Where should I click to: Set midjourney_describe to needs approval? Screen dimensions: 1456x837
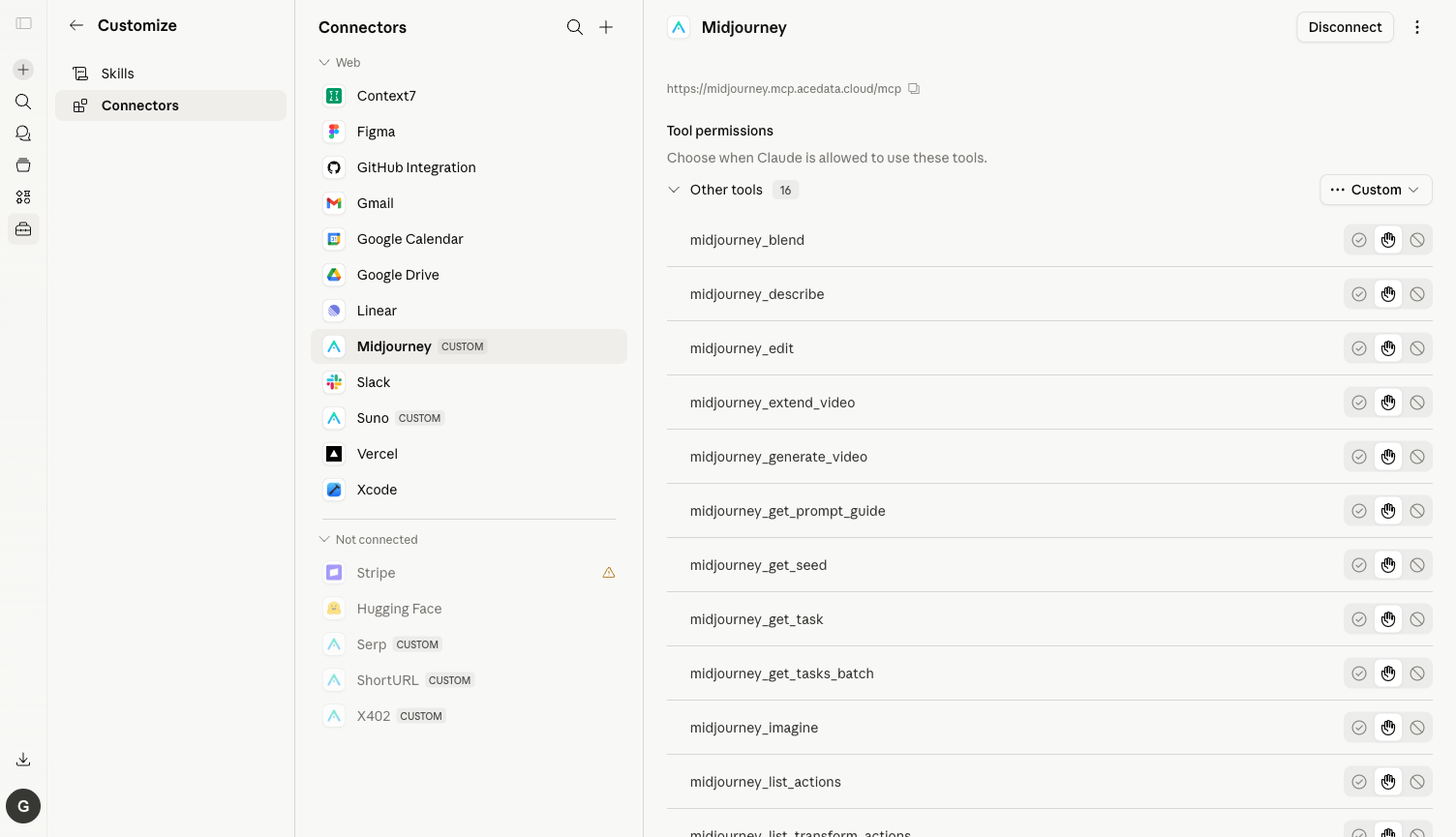[1388, 294]
